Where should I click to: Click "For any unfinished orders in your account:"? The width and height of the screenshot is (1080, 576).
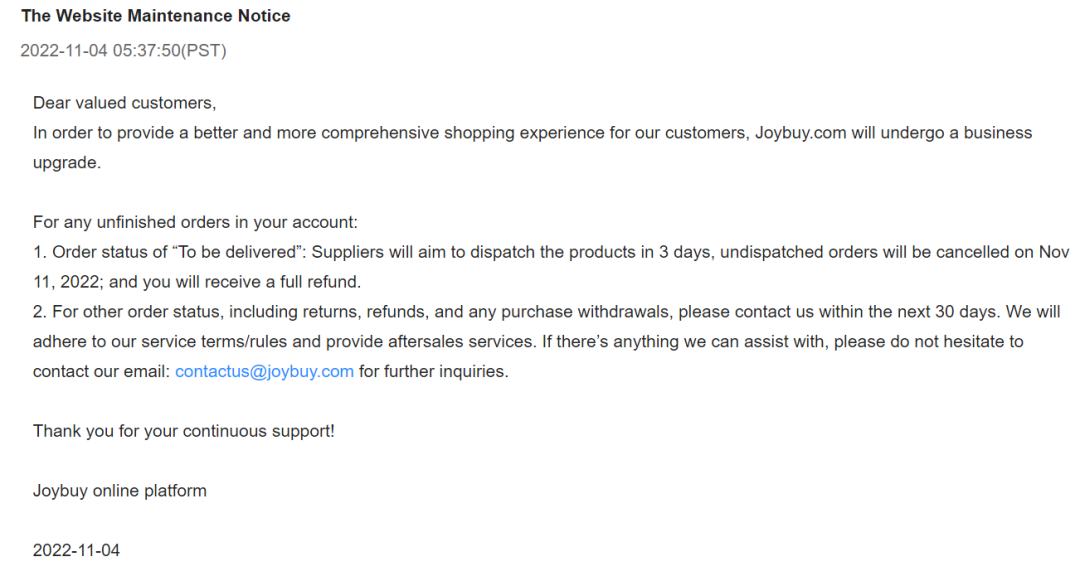tap(195, 222)
